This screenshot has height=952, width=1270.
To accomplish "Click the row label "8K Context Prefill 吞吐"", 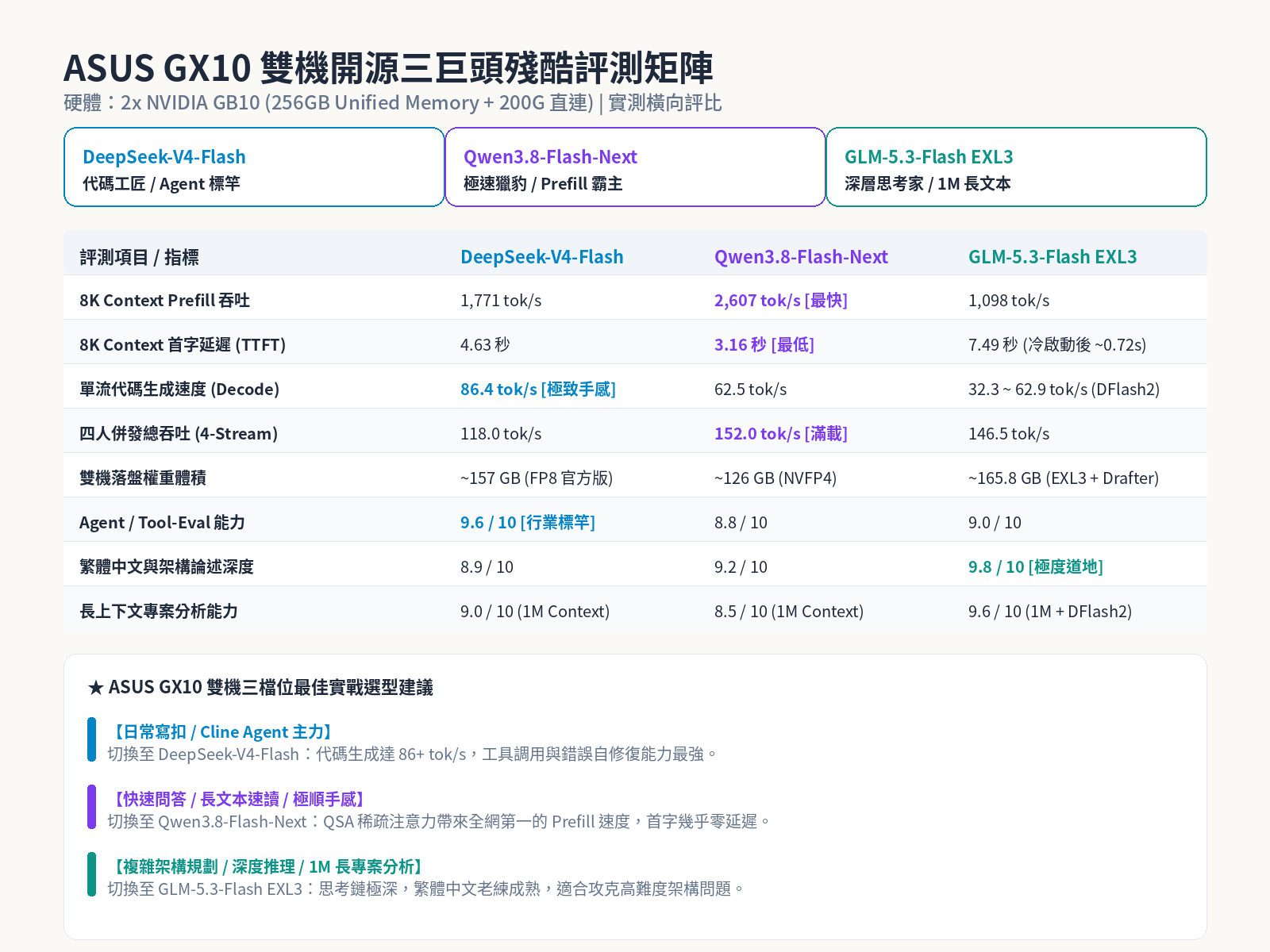I will point(164,301).
